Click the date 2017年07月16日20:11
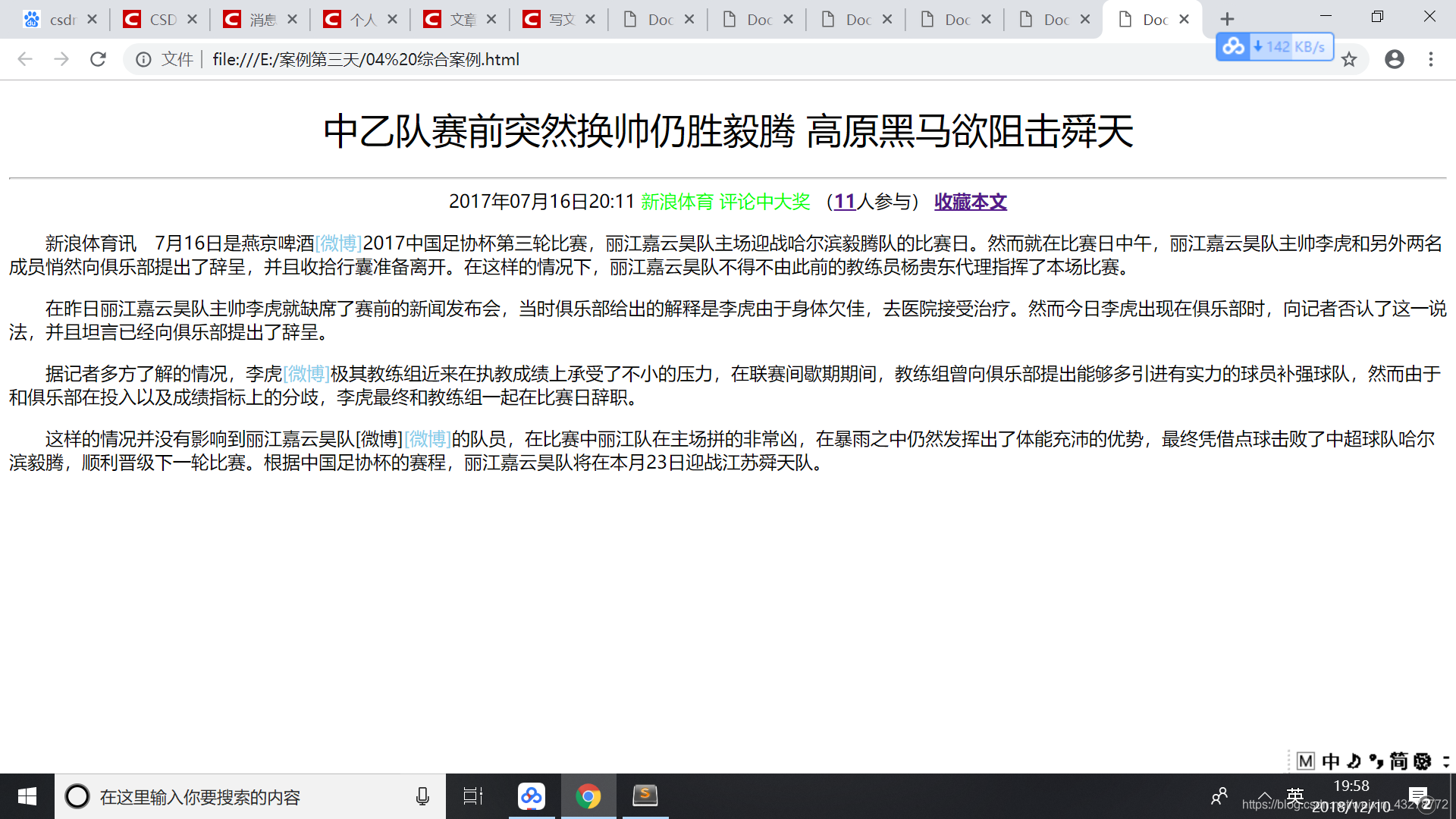This screenshot has height=819, width=1456. click(541, 202)
